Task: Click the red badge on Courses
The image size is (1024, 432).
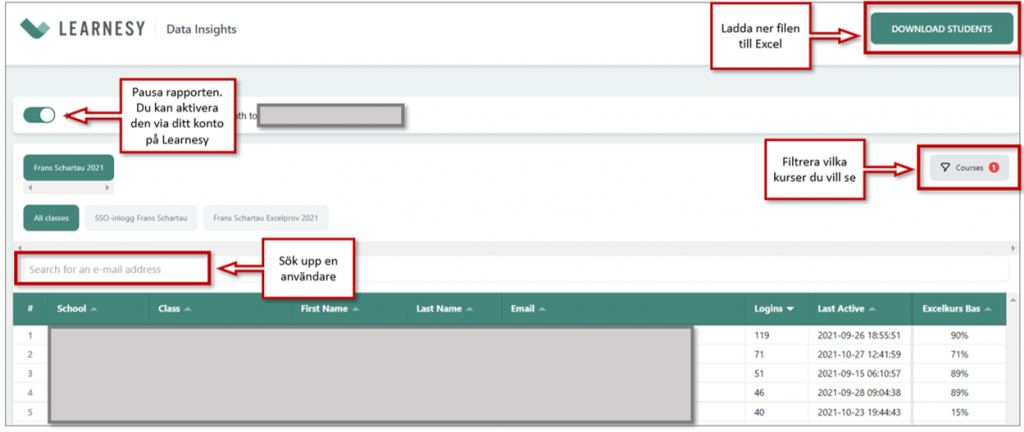Action: [994, 168]
